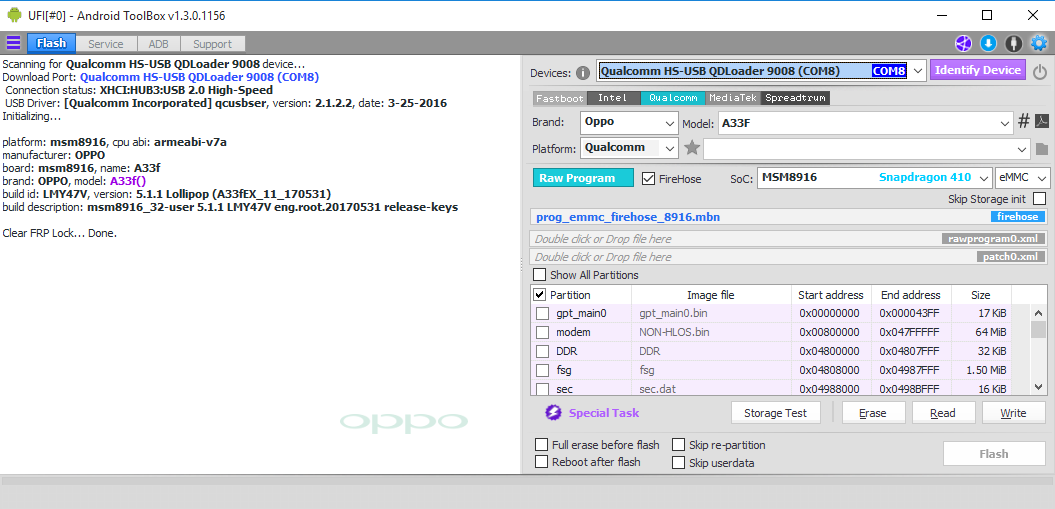Check the DDR partition box

(542, 351)
